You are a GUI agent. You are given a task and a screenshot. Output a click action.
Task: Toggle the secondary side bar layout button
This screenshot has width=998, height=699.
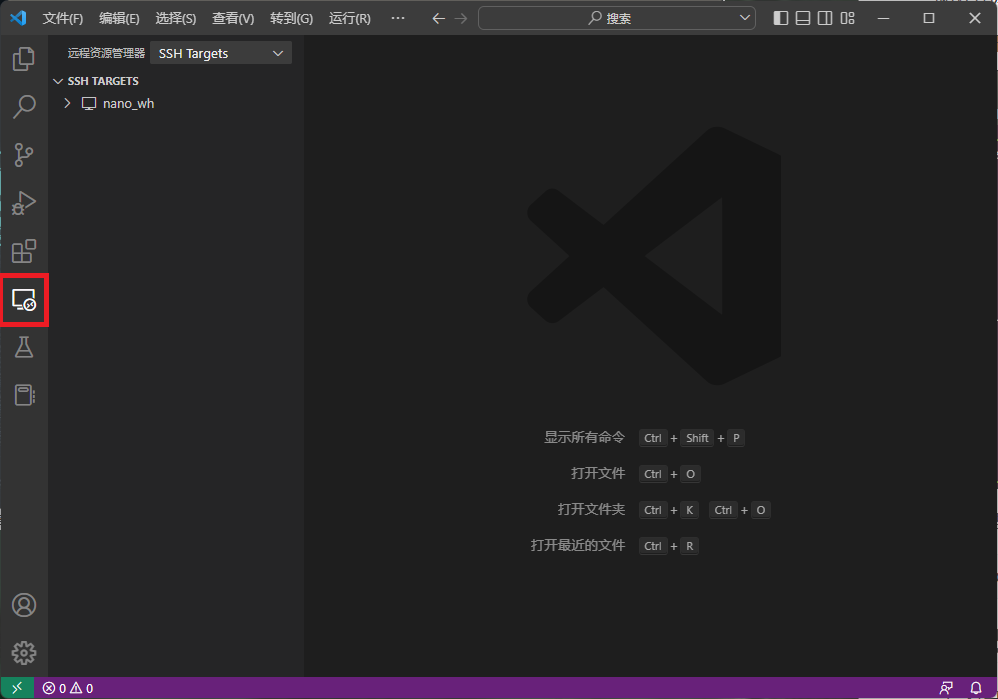click(825, 18)
